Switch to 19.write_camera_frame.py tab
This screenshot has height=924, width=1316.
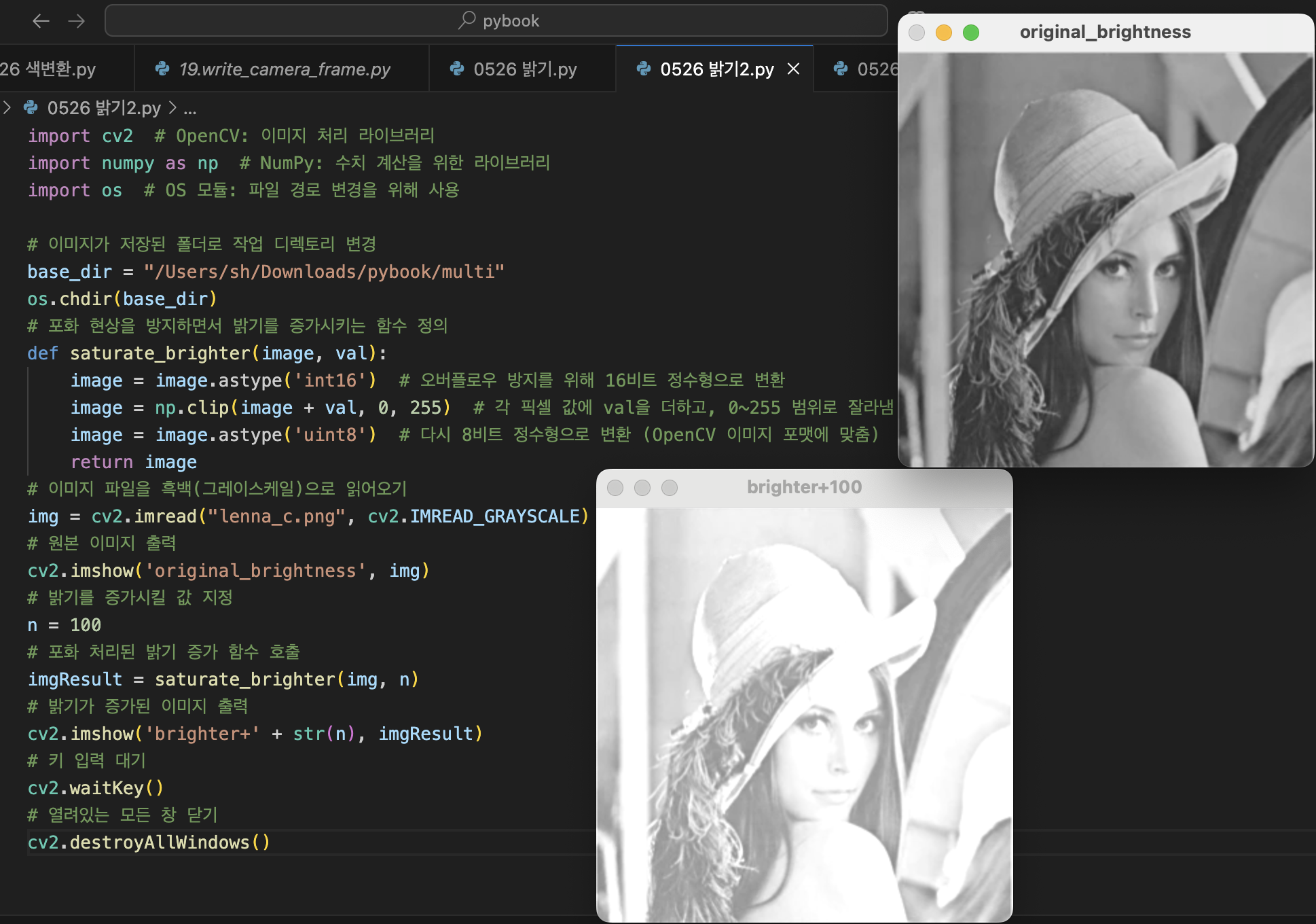click(285, 69)
